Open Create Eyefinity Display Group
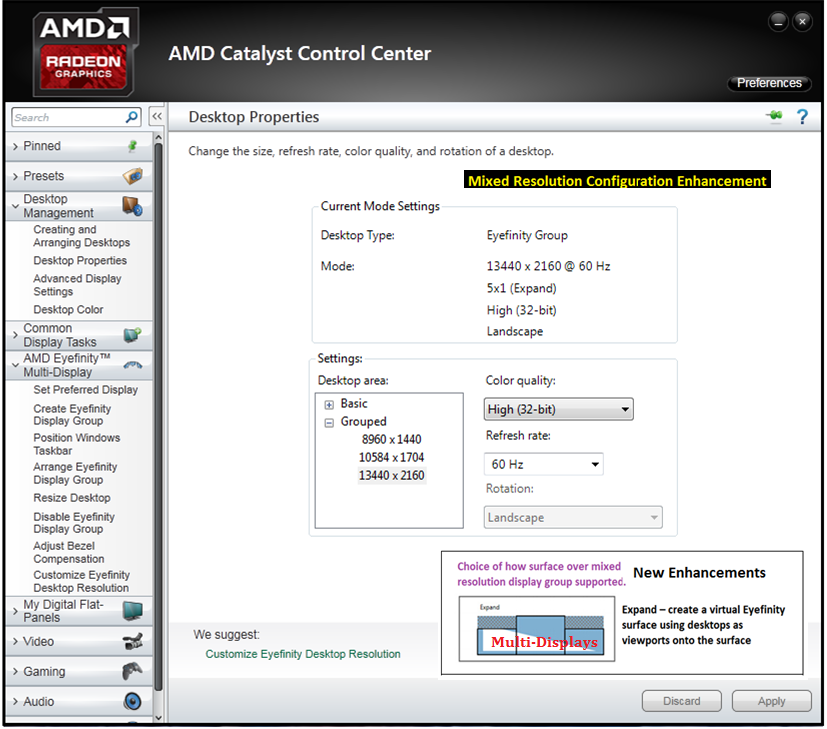The image size is (827, 729). [72, 415]
